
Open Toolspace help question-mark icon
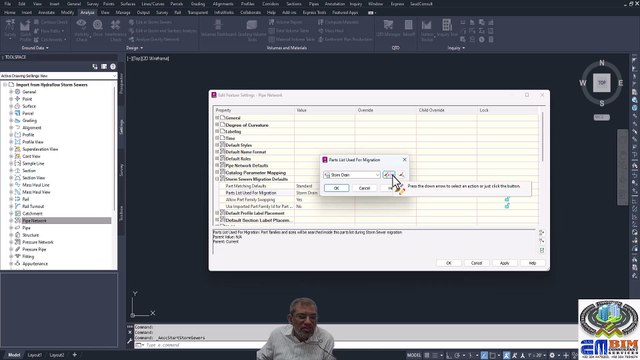point(113,67)
